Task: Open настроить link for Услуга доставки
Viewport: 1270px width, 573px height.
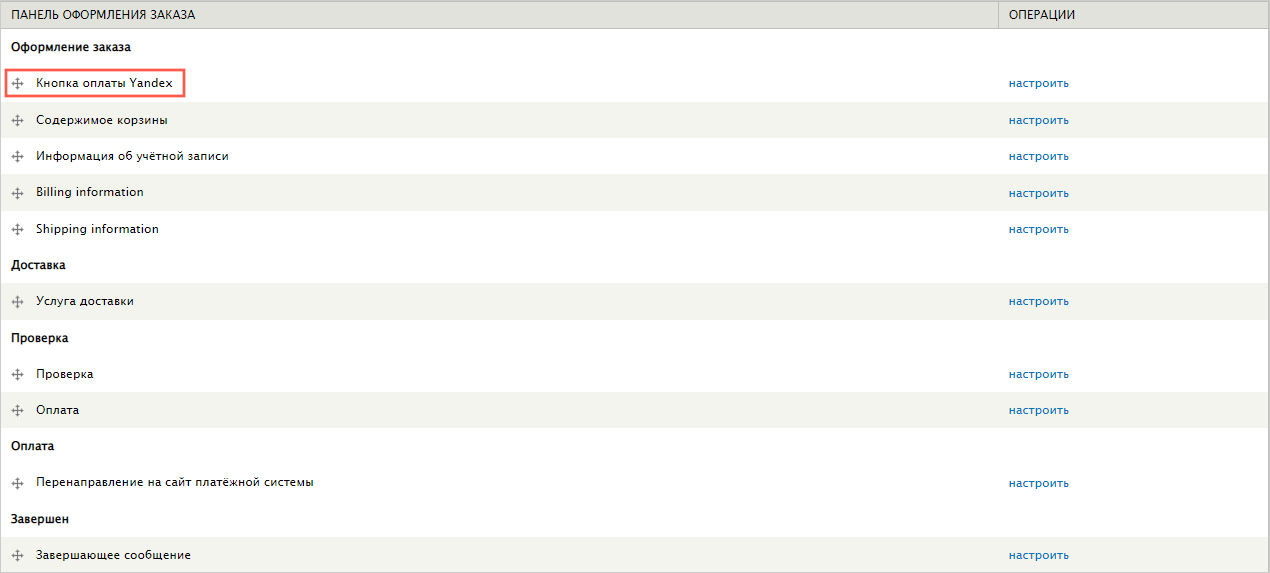Action: click(1038, 301)
